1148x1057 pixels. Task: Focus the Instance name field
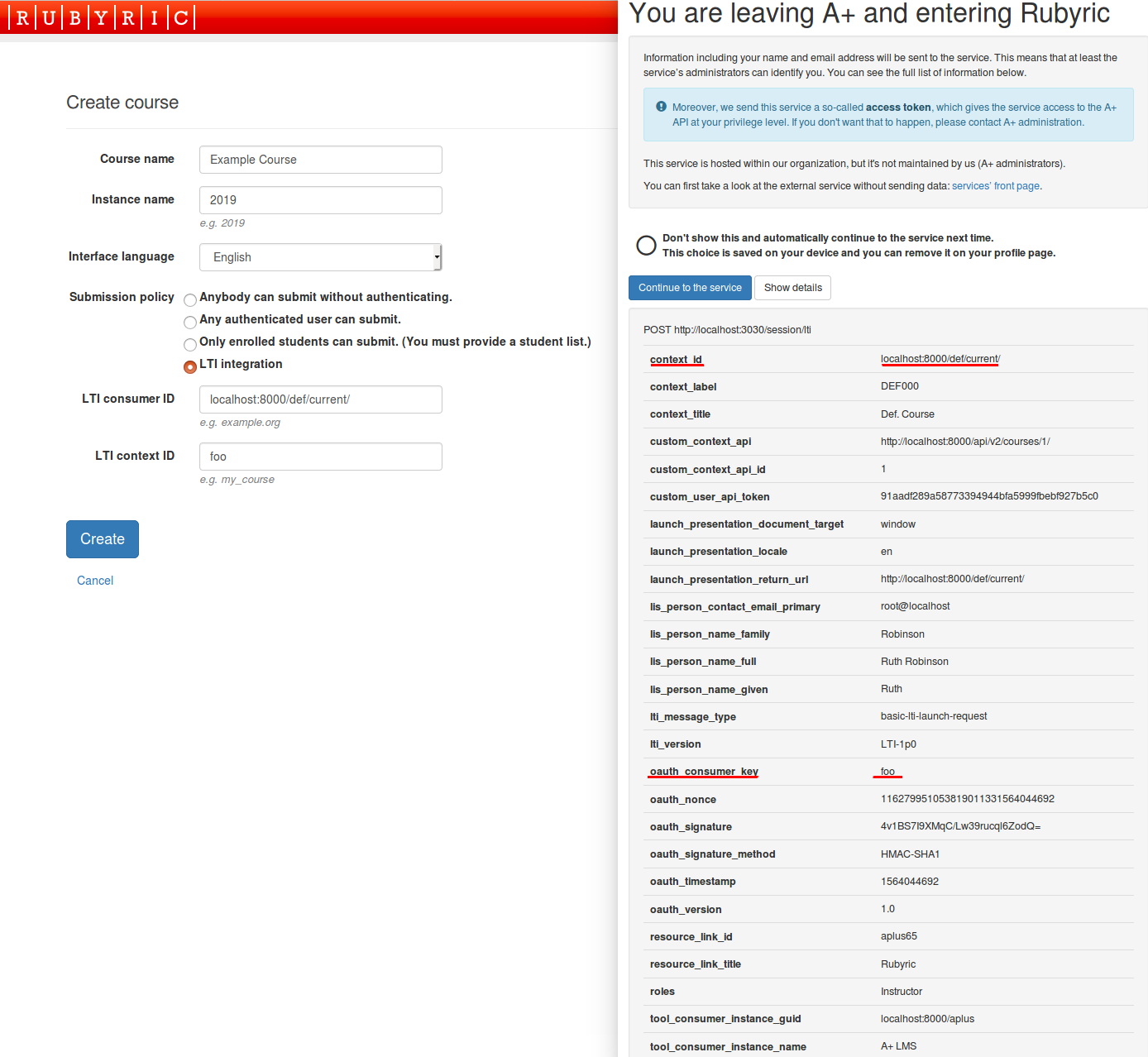click(321, 200)
